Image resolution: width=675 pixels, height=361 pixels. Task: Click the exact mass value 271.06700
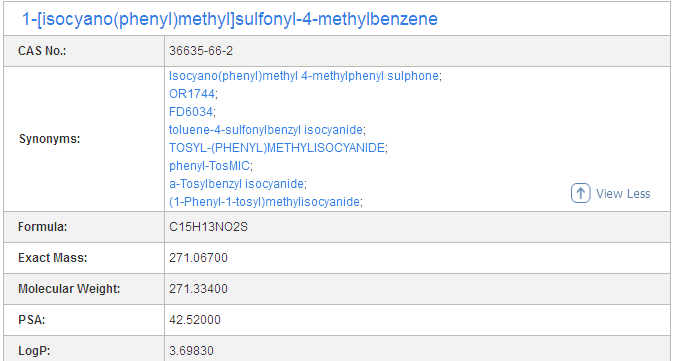coord(198,258)
